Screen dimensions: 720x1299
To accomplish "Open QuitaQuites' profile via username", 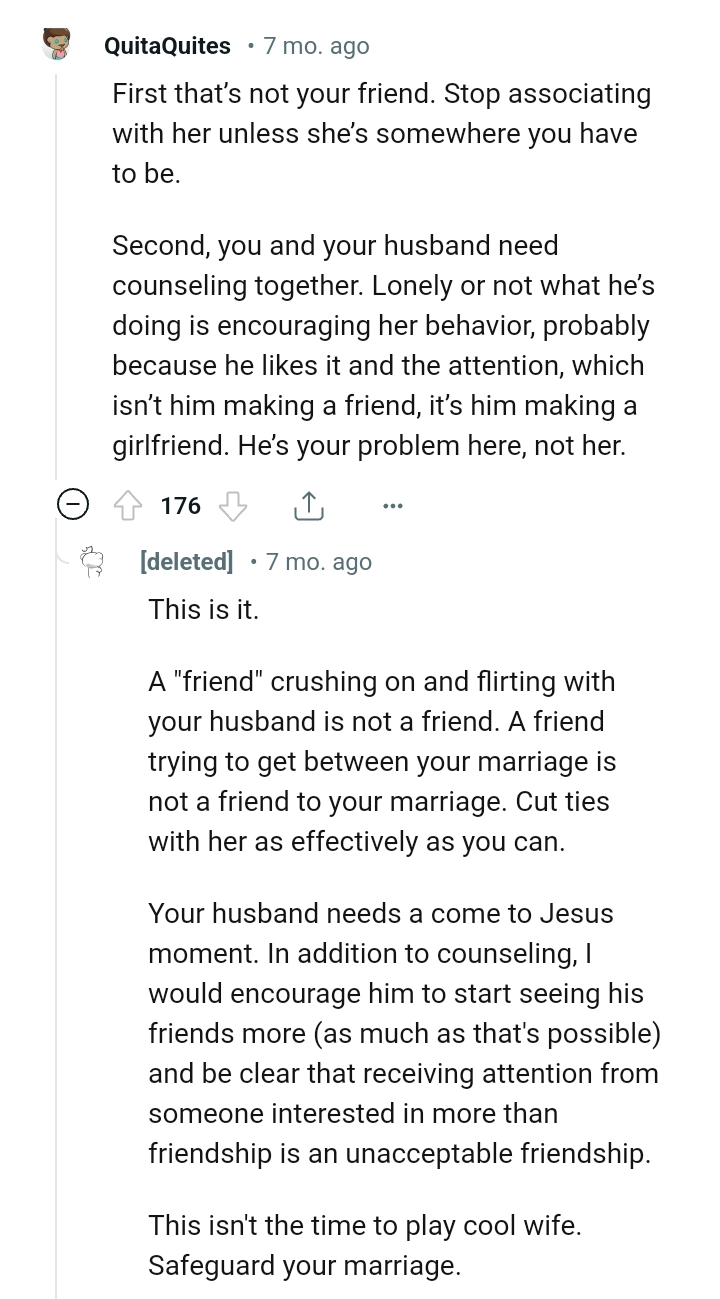I will point(166,44).
